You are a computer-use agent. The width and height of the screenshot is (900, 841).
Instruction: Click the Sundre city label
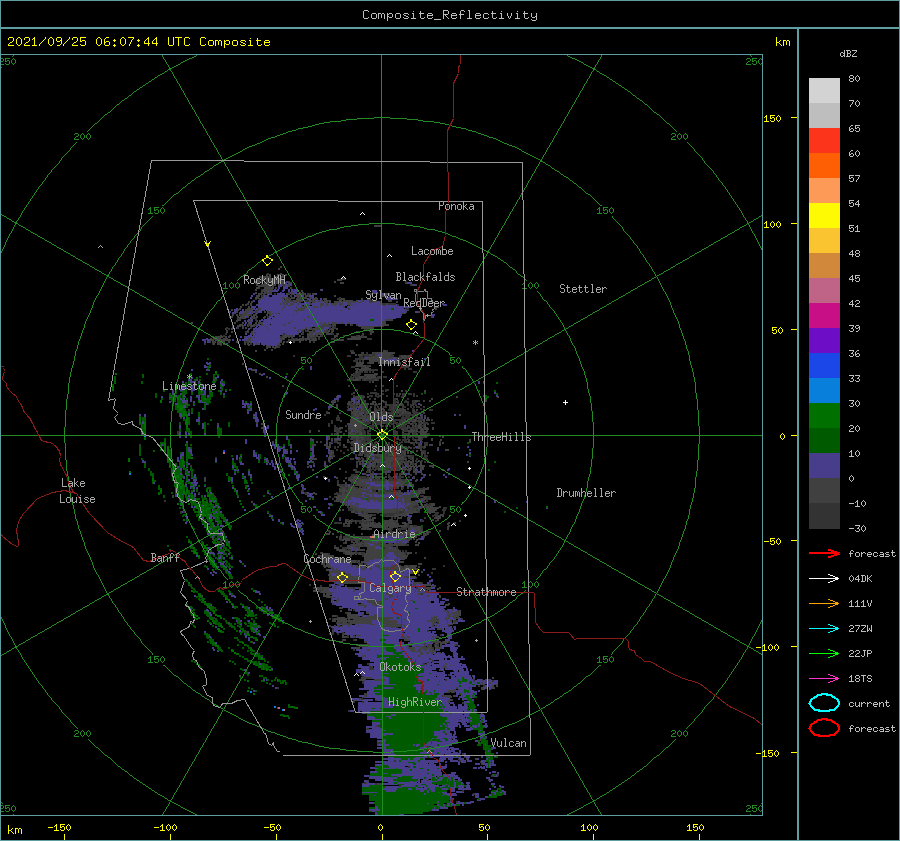303,414
